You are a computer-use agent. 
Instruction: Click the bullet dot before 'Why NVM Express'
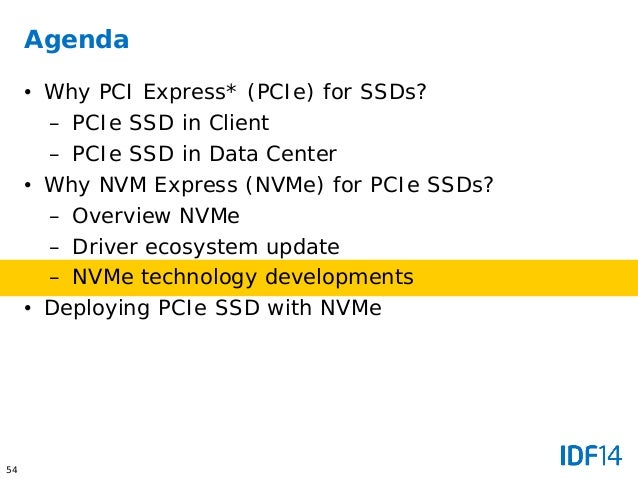[x=28, y=185]
